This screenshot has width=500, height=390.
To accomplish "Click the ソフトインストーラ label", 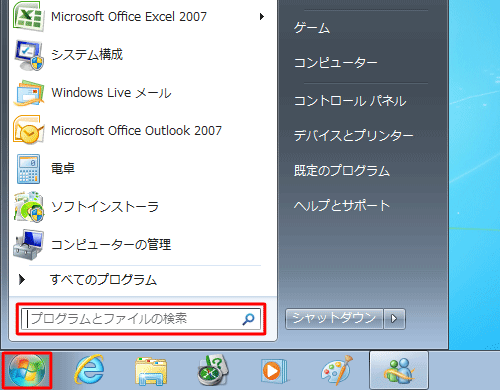I will [105, 207].
